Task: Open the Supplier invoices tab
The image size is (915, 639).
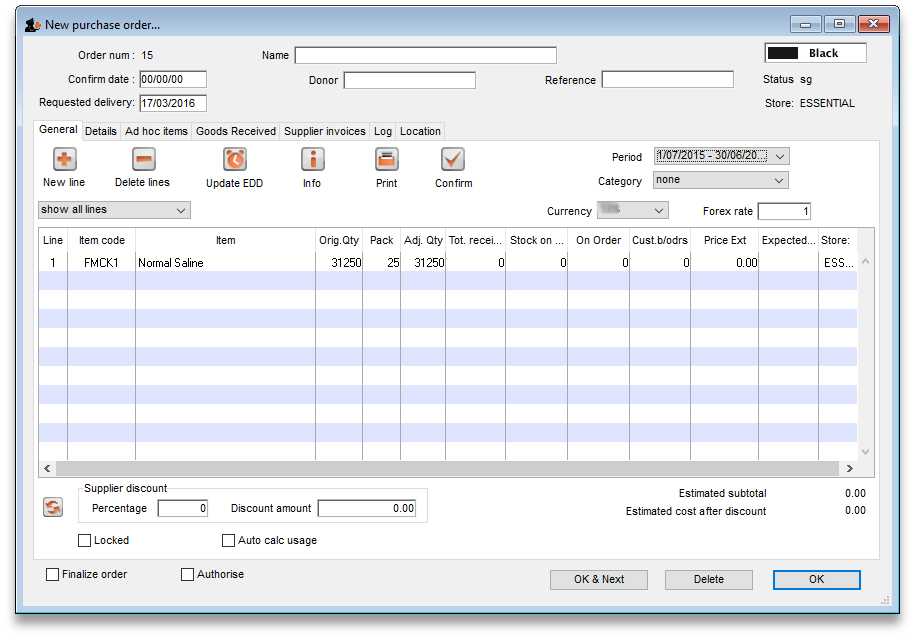Action: (325, 131)
